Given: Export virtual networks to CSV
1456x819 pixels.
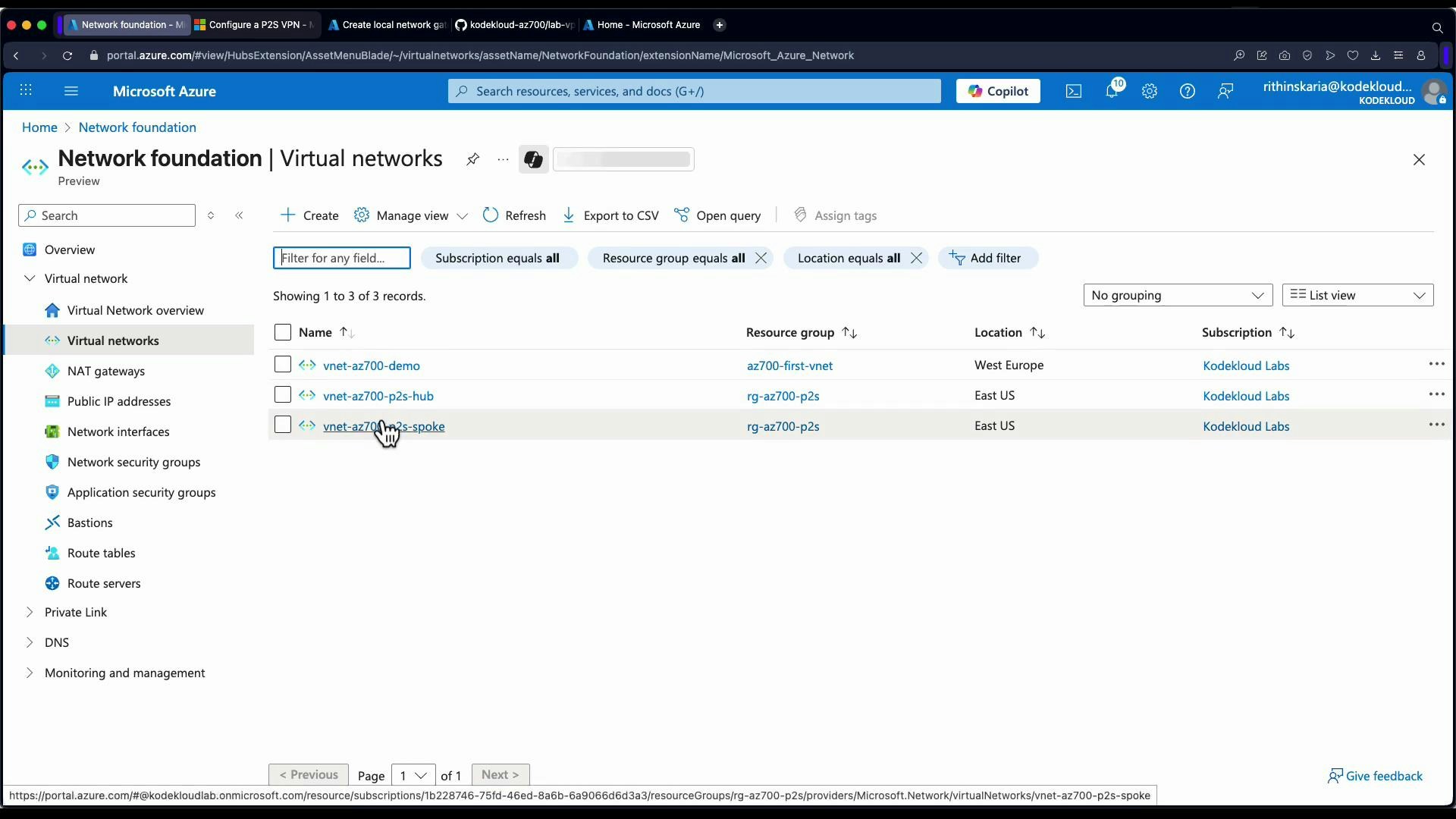Looking at the screenshot, I should (x=611, y=215).
